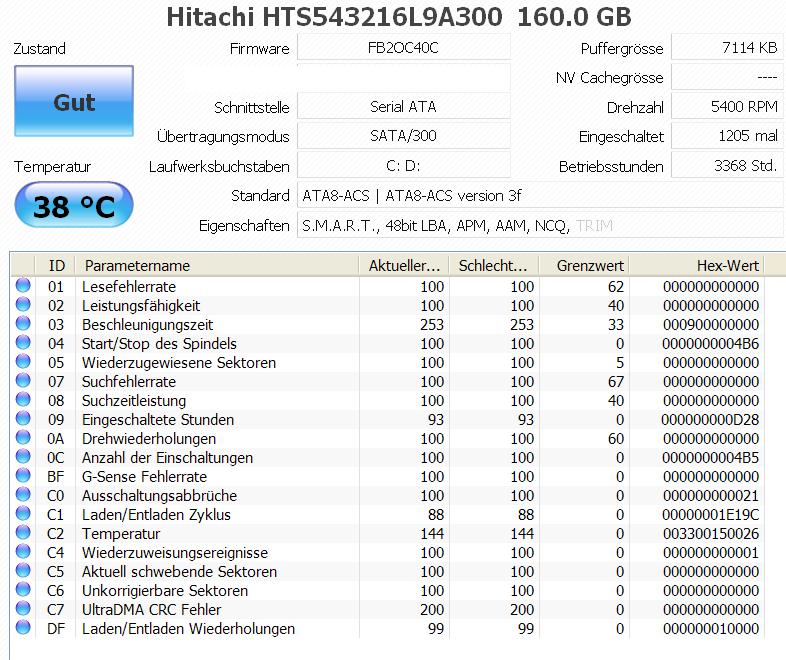The image size is (786, 660).
Task: Click status orb for Drehwiederholungen row
Action: point(23,437)
